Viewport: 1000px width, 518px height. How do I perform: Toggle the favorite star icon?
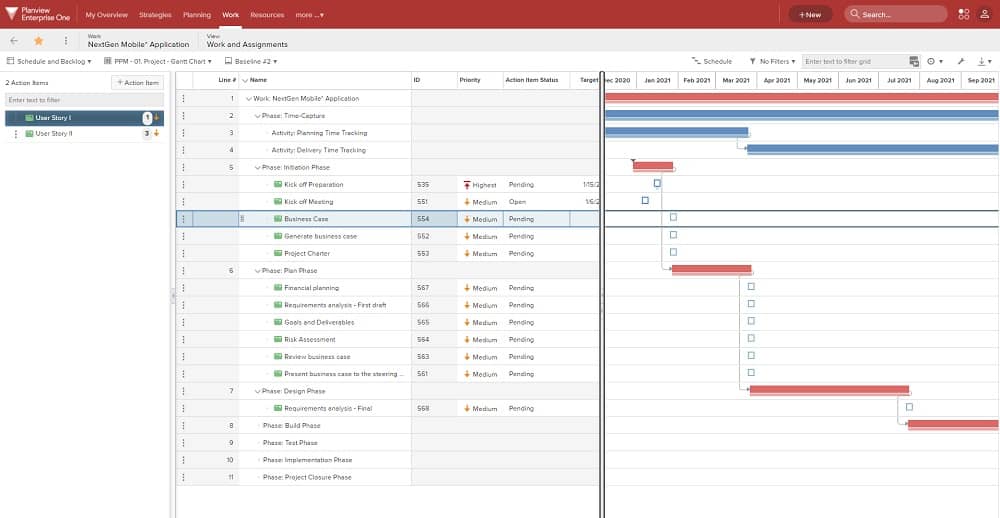tap(39, 41)
